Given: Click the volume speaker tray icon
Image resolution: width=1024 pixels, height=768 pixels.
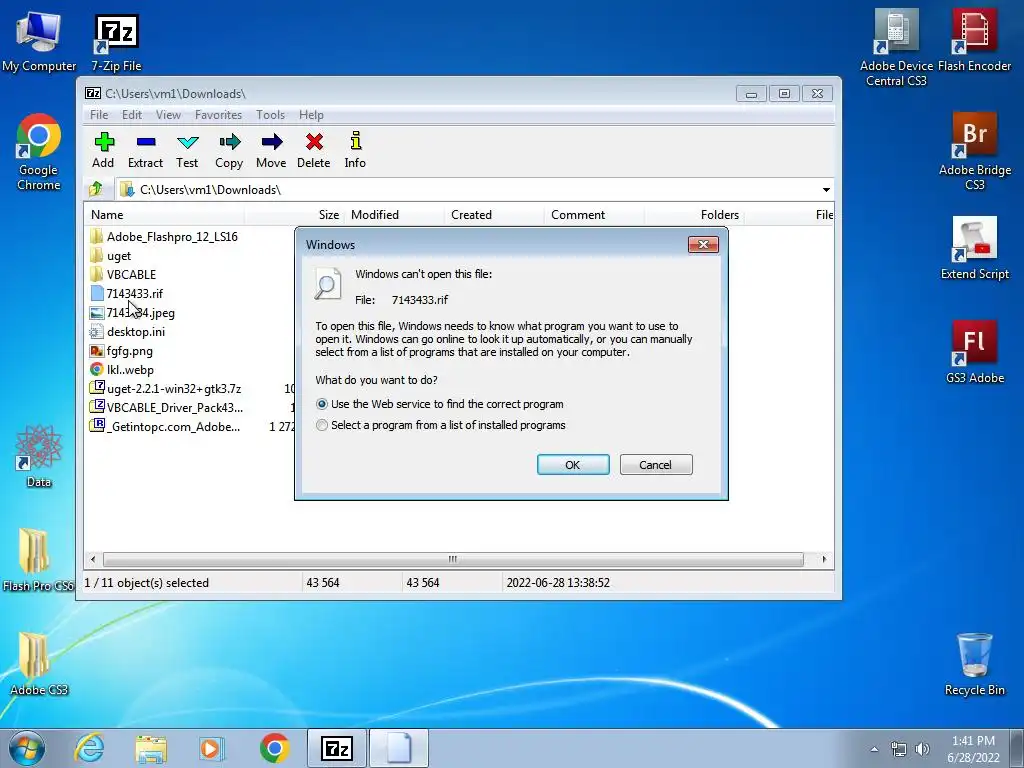Looking at the screenshot, I should pos(922,749).
